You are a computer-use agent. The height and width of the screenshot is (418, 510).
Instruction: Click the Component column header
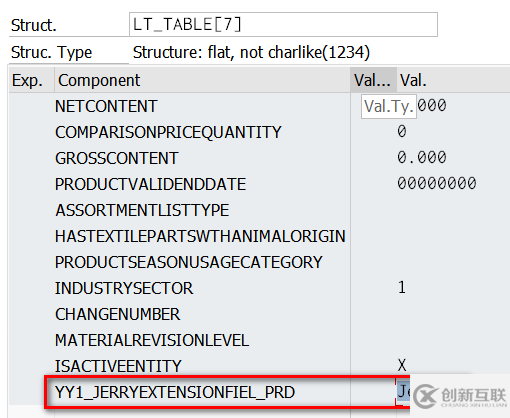[x=202, y=80]
